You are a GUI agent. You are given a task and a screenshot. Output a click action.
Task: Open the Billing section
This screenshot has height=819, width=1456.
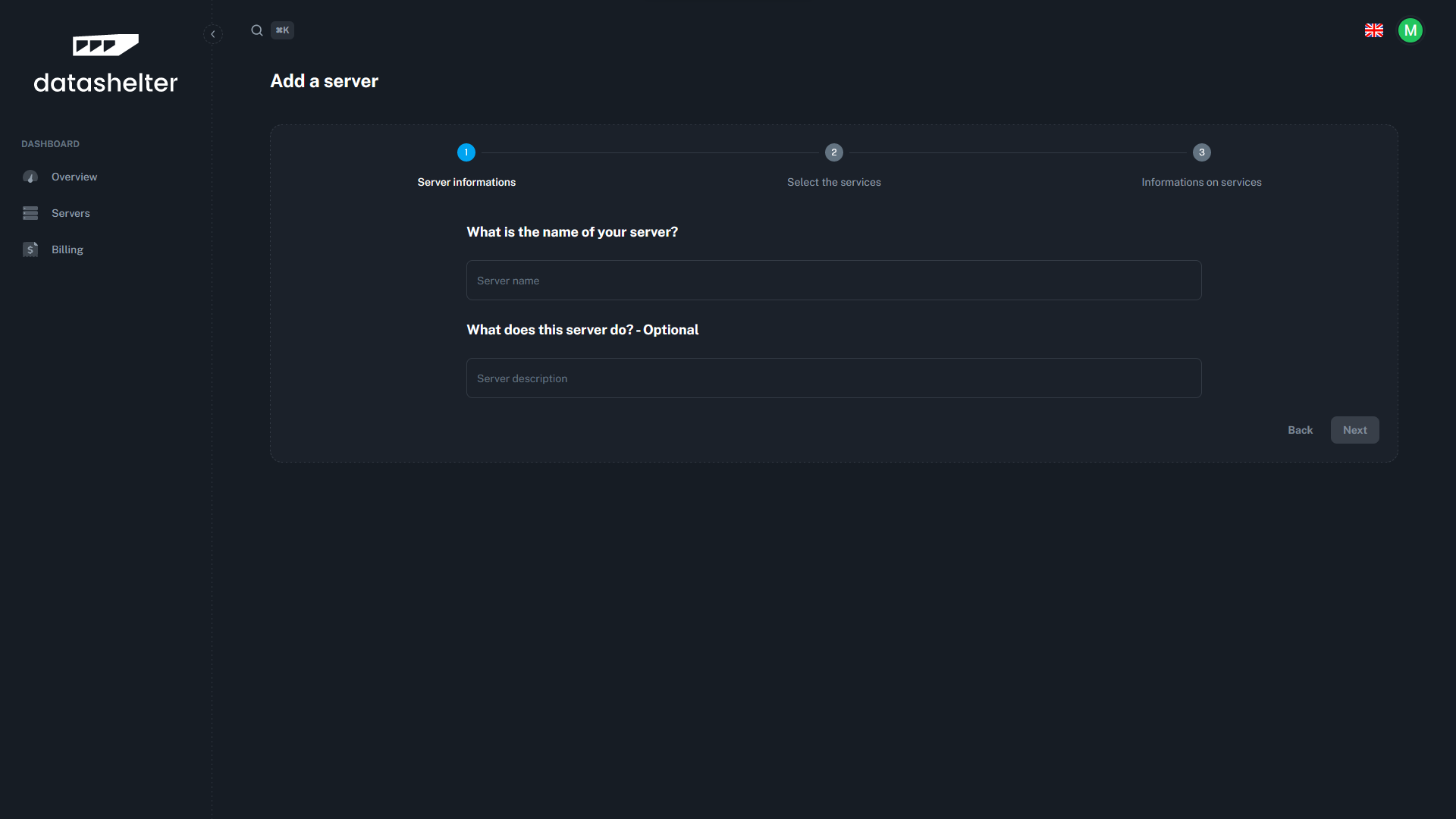tap(67, 249)
